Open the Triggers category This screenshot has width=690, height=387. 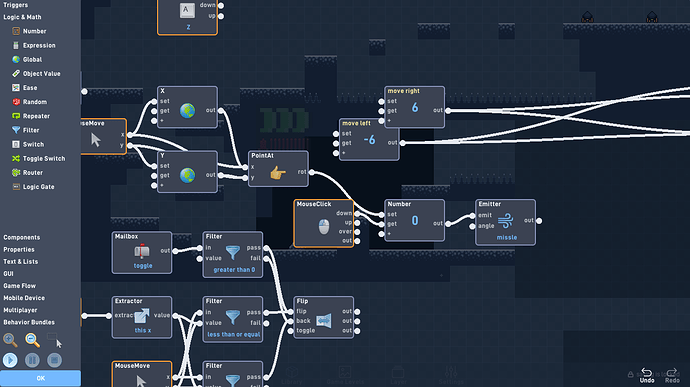[x=15, y=5]
